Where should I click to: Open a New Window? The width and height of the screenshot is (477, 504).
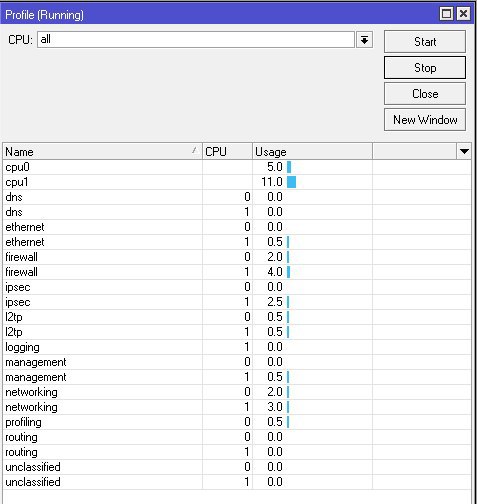[x=425, y=120]
